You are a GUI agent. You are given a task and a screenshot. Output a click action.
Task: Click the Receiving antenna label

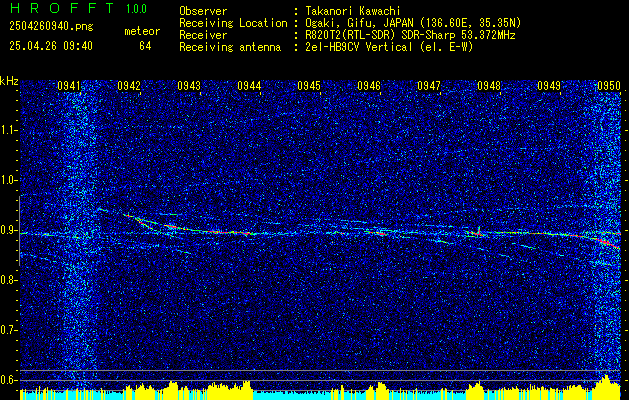tap(230, 47)
